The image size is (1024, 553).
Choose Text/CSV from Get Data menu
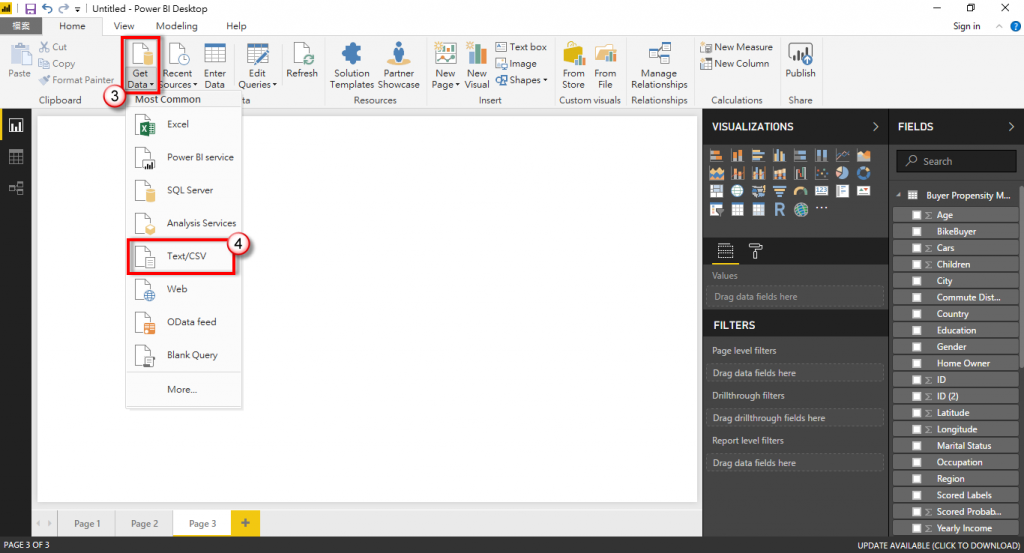click(x=182, y=256)
